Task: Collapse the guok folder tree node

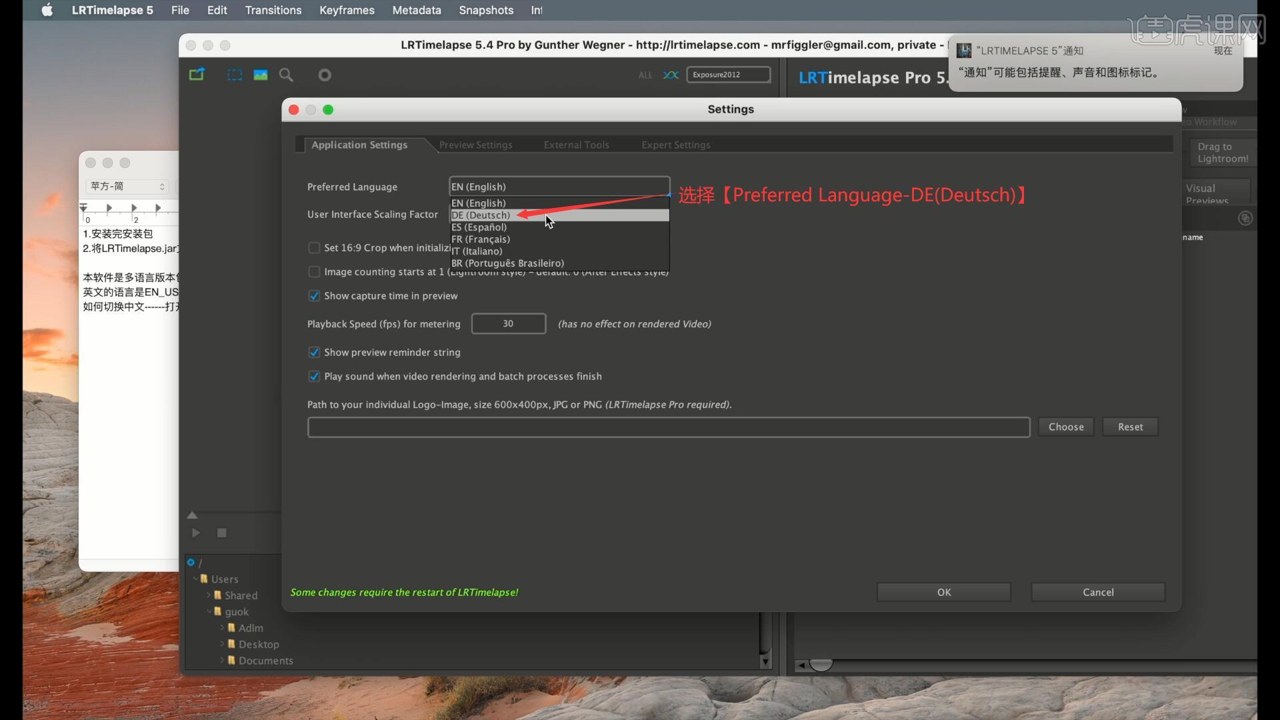Action: 208,611
